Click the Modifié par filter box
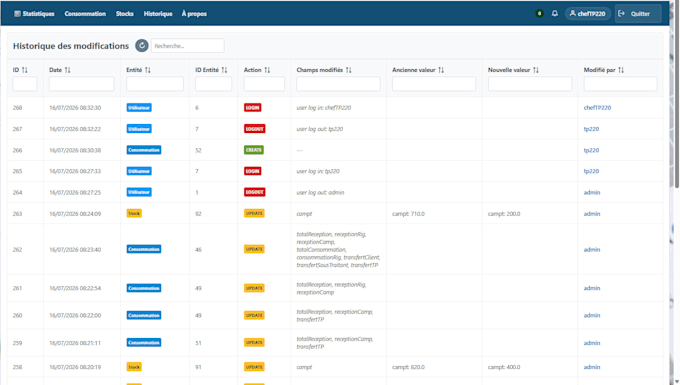Image resolution: width=680 pixels, height=385 pixels. tap(621, 84)
